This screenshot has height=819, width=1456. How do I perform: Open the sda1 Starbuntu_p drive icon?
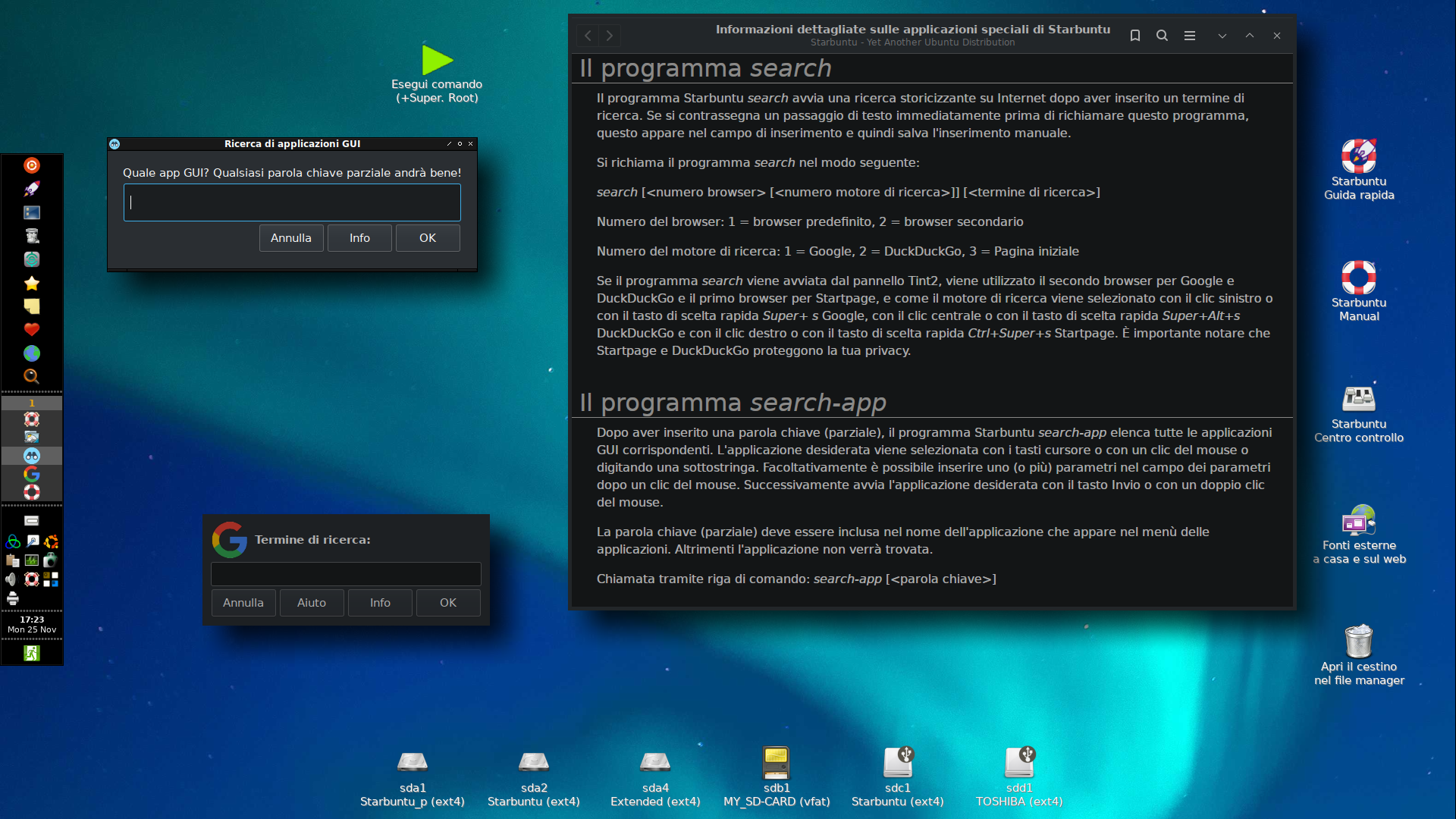coord(413,762)
